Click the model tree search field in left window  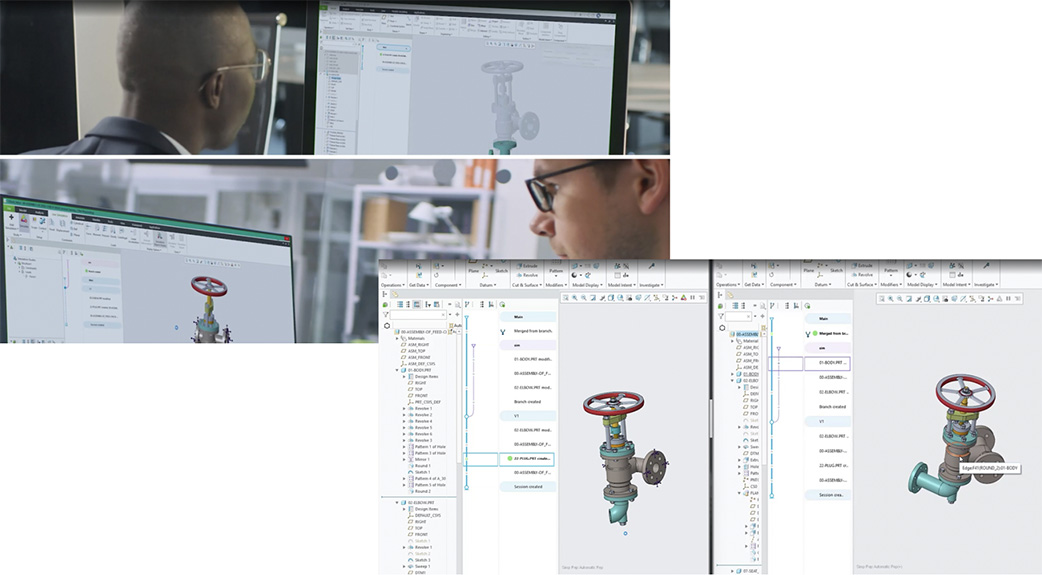pos(418,315)
